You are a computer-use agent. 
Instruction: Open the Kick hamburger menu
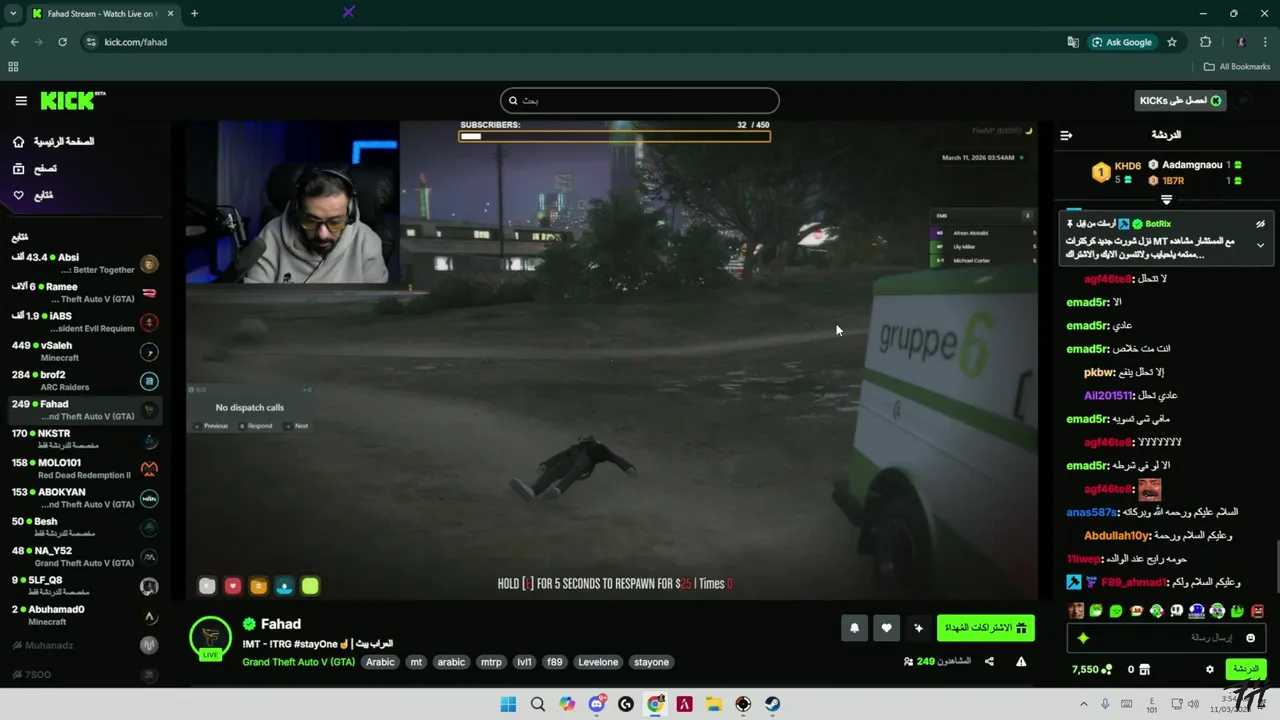point(21,101)
